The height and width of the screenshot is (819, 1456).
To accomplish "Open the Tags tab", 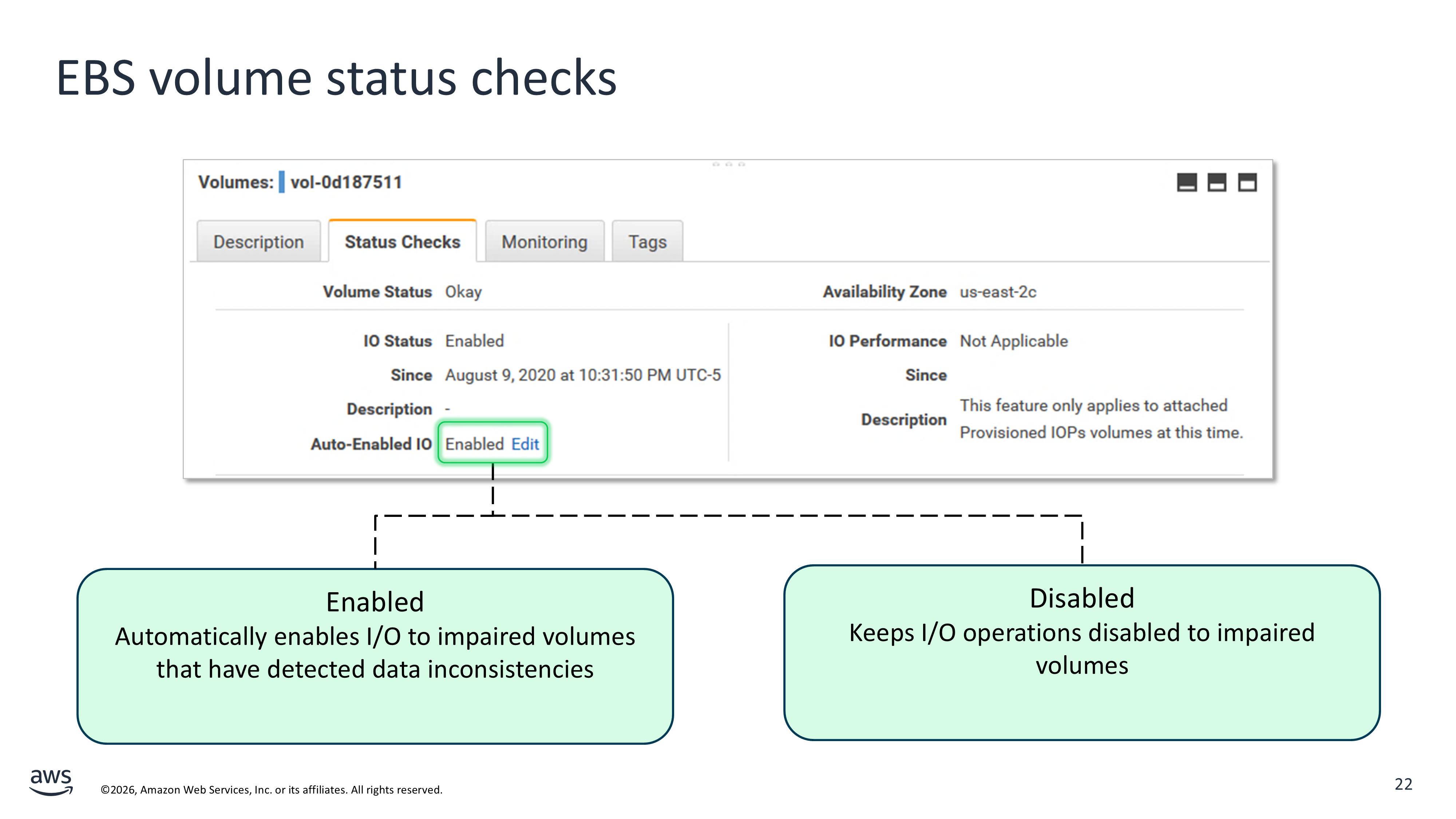I will [647, 242].
